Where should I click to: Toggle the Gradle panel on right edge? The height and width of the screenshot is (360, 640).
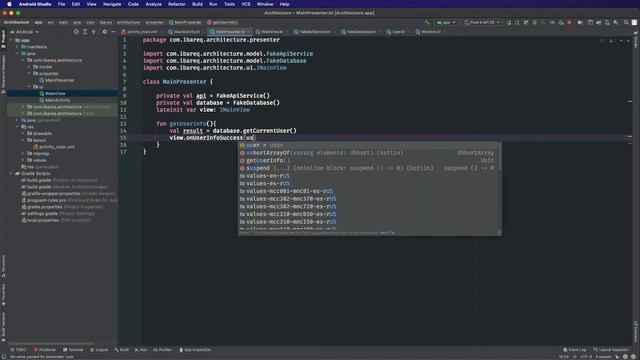[636, 41]
